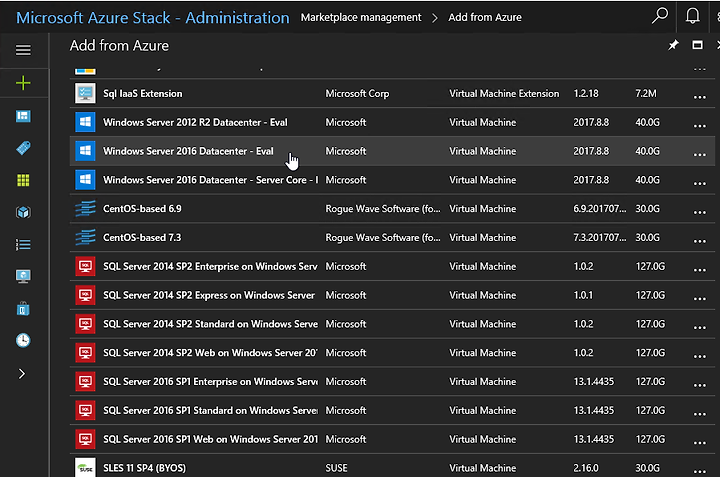Click the CentOS-based 6.9 icon
The image size is (720, 477).
click(85, 208)
